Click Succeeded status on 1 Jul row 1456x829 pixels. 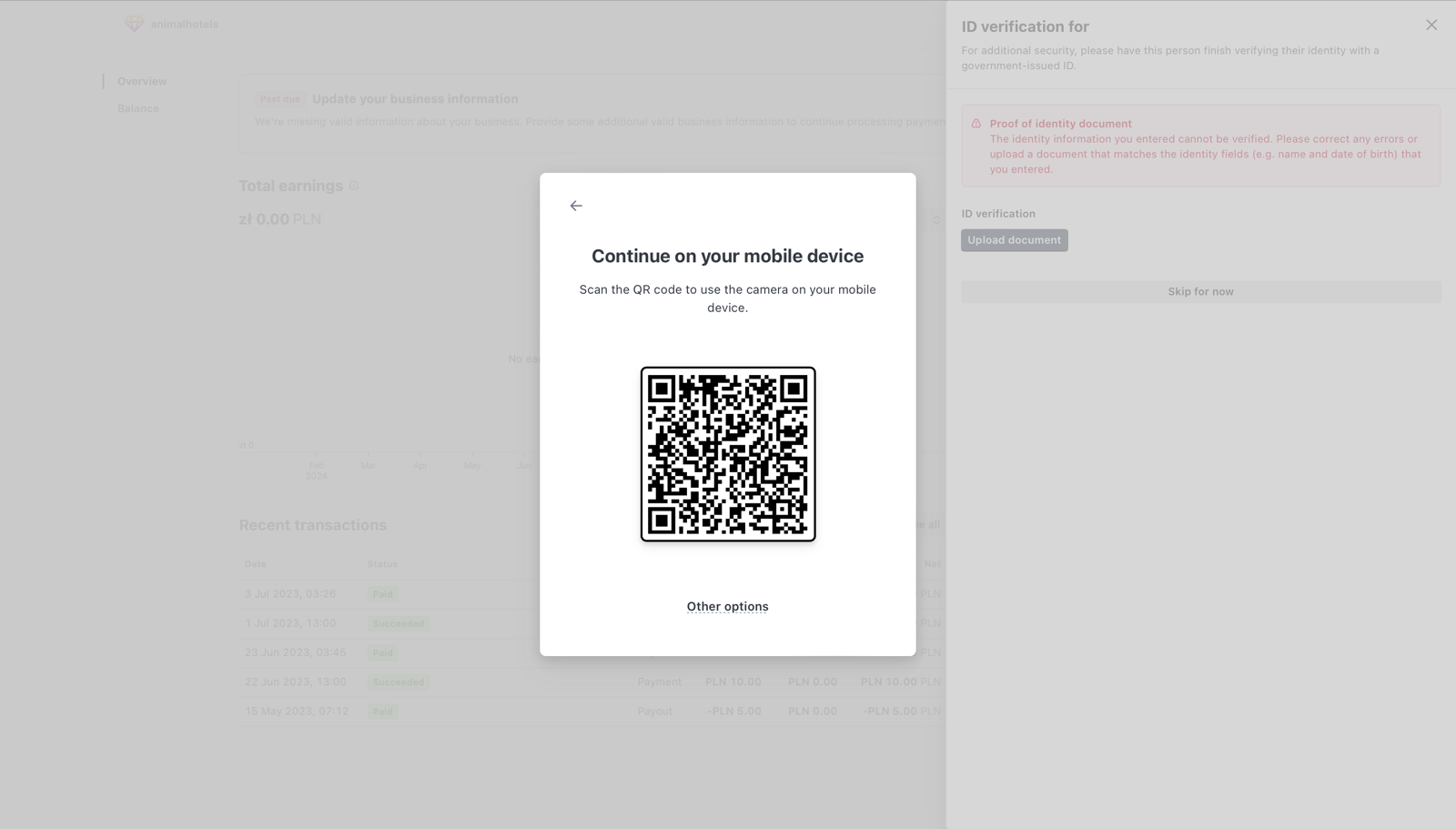pos(399,623)
